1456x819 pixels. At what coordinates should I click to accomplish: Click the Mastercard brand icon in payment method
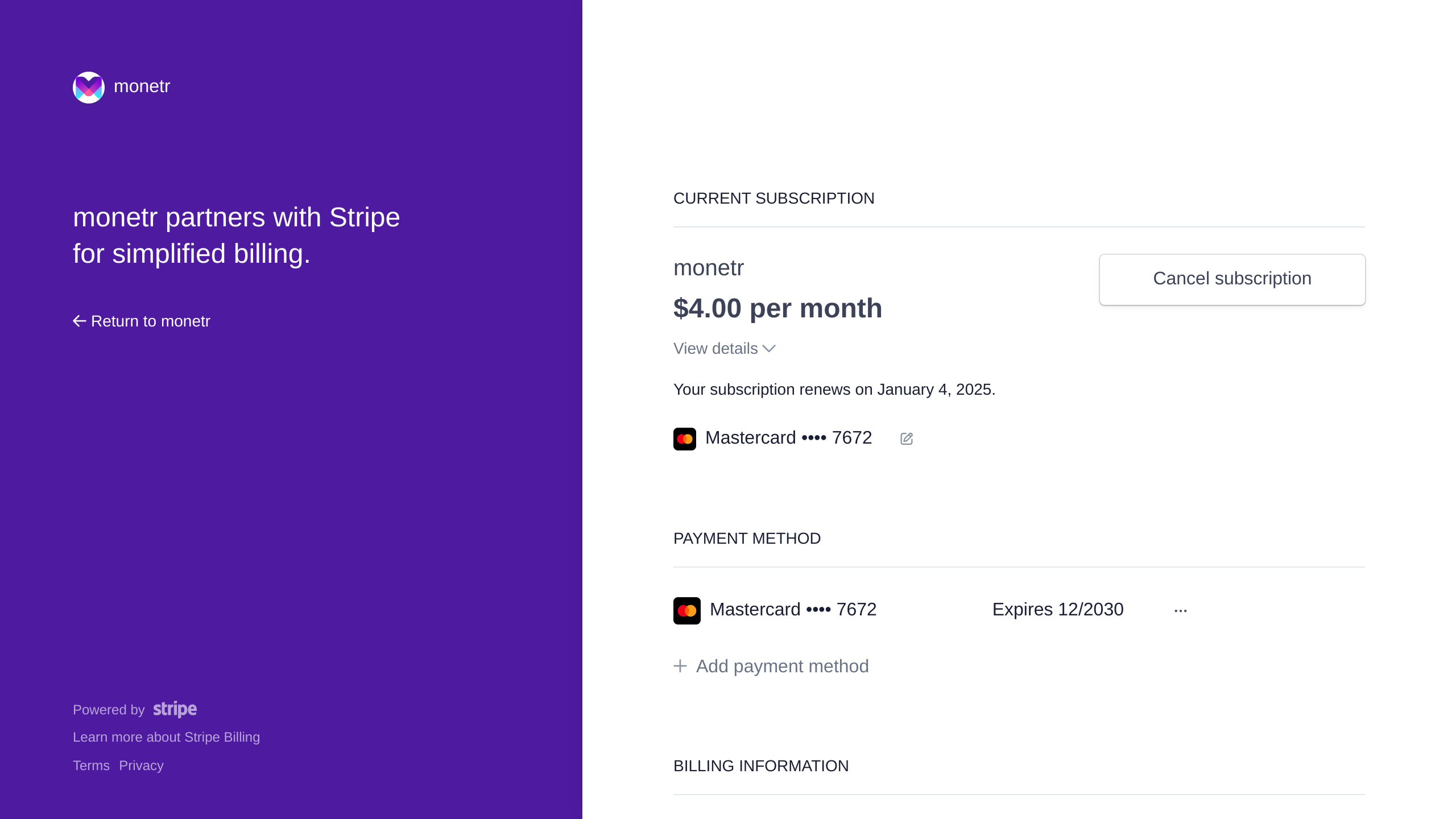tap(687, 610)
